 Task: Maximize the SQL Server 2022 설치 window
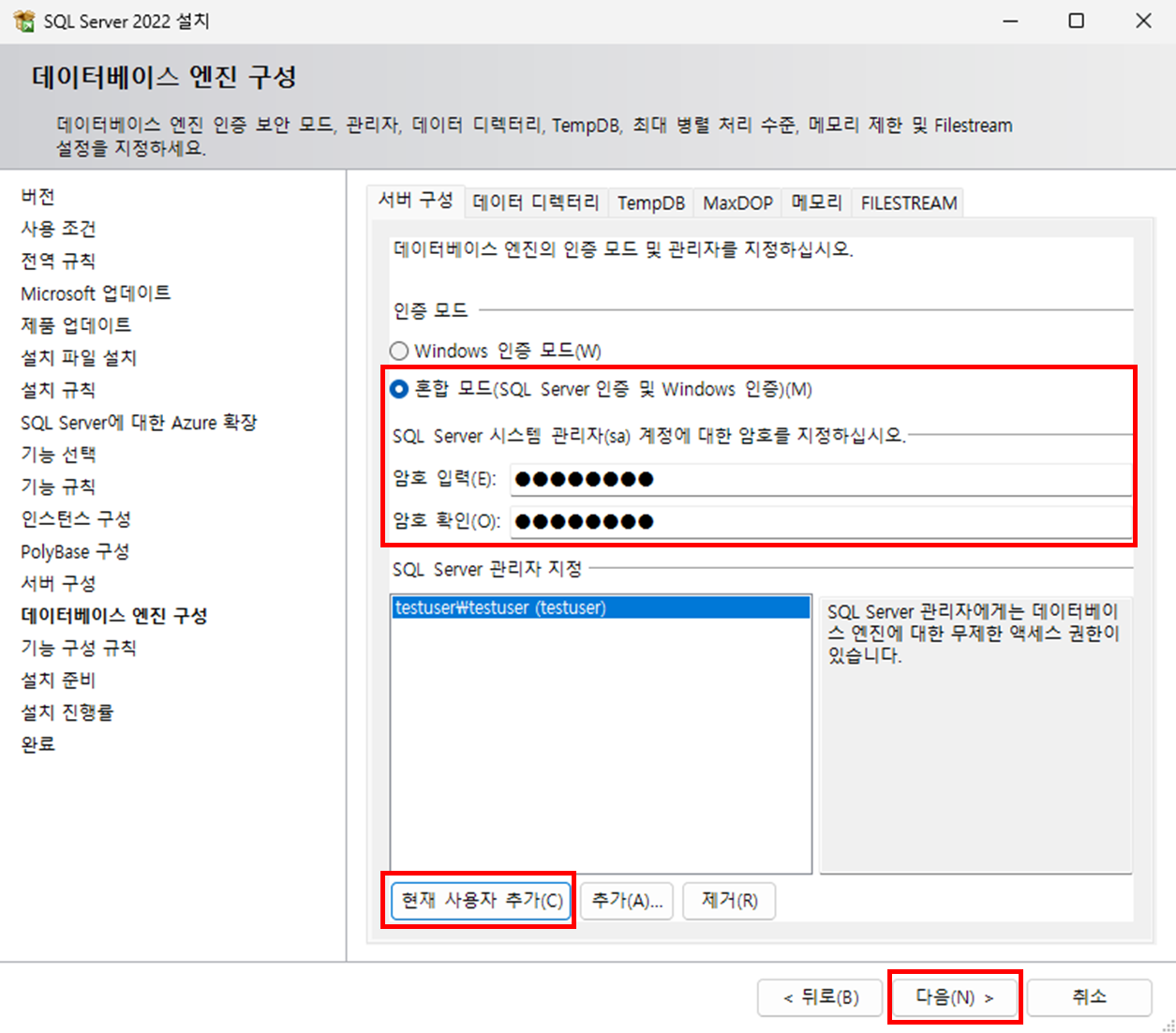coord(1077,21)
